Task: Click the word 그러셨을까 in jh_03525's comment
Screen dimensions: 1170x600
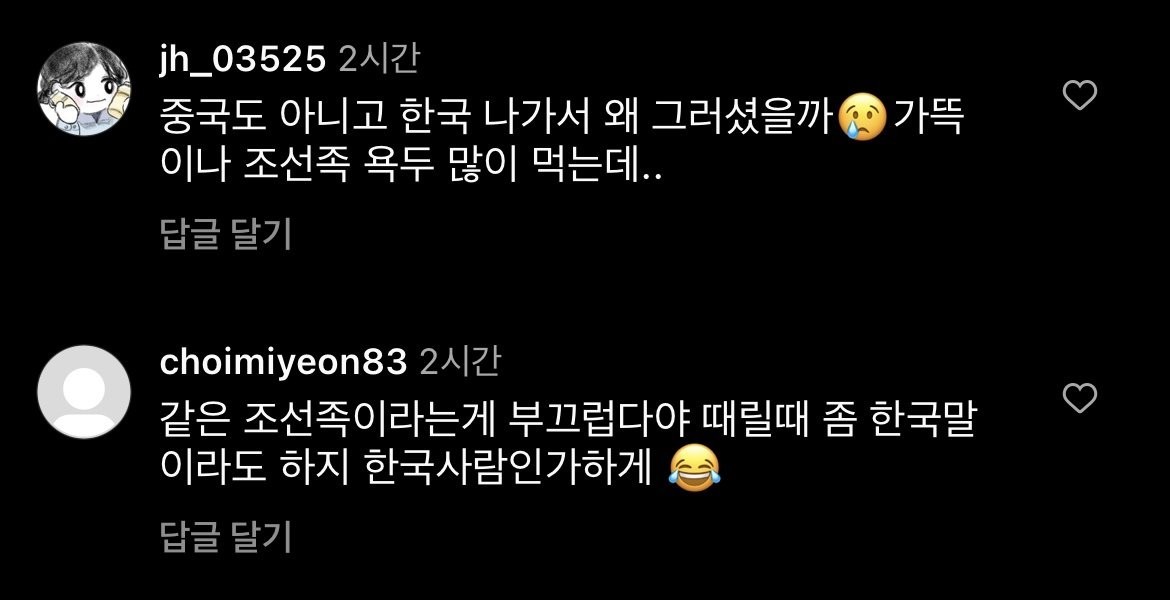Action: [740, 119]
